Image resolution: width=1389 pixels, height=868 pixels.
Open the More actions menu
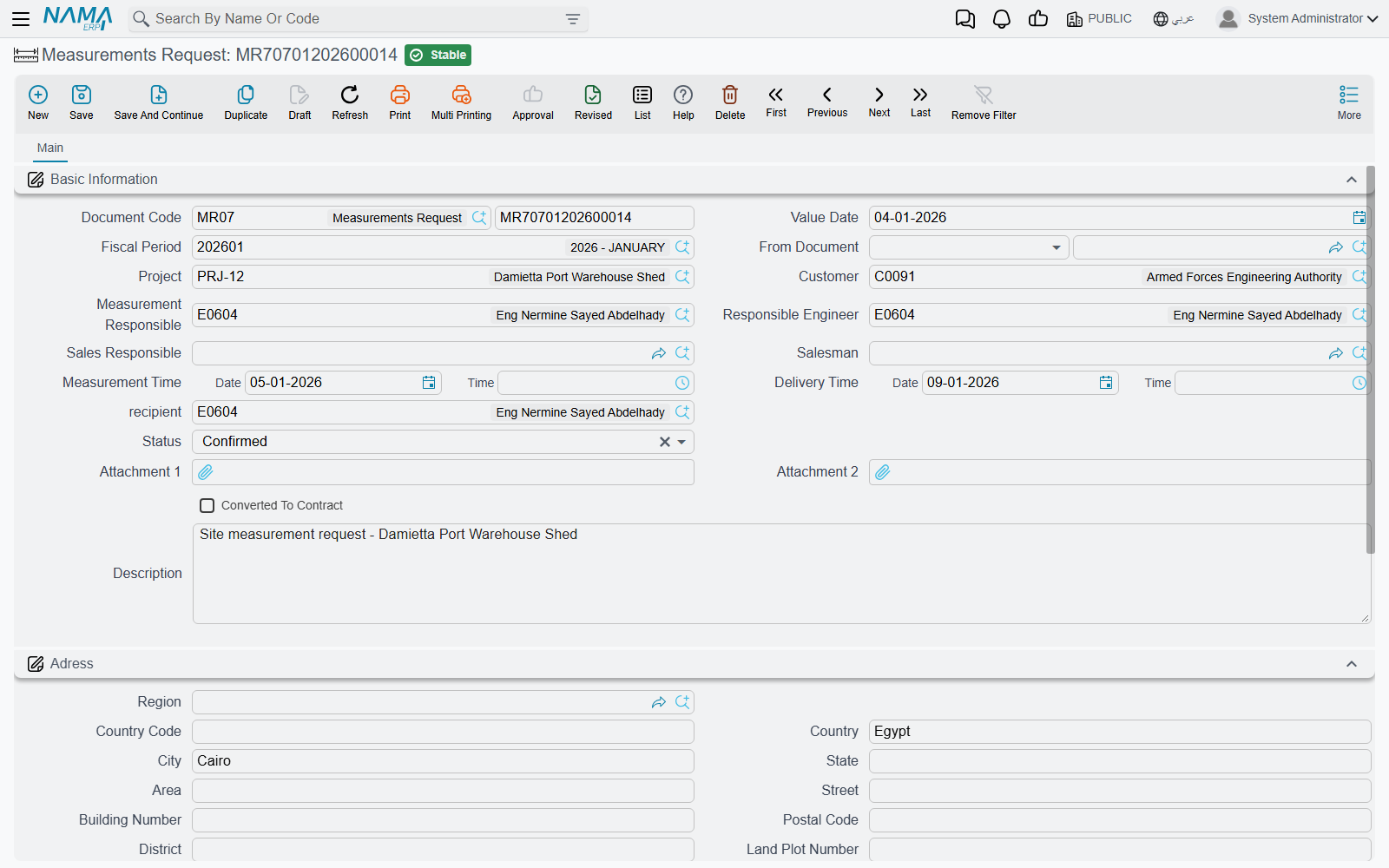pos(1349,102)
